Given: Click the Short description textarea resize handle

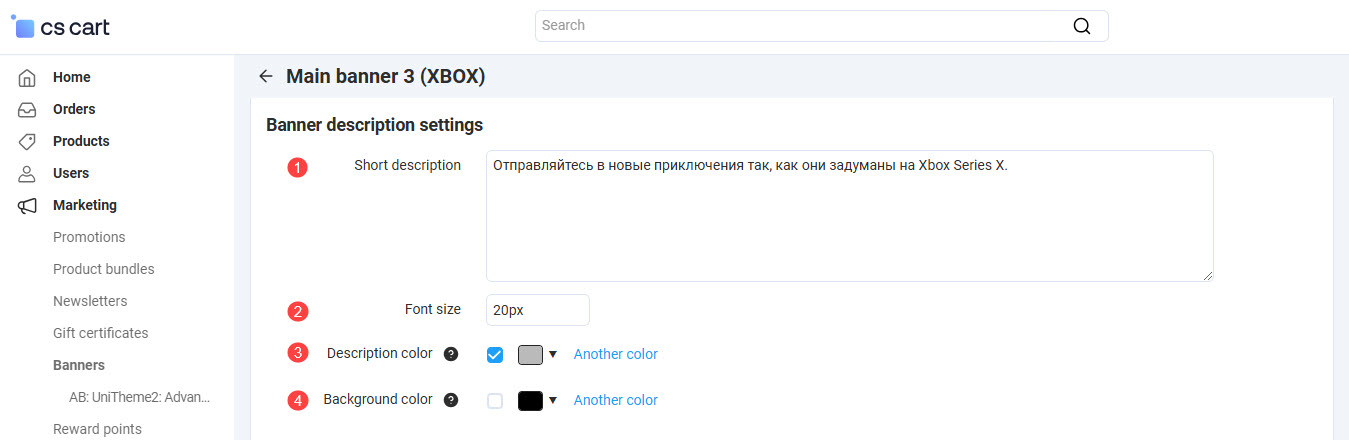Looking at the screenshot, I should point(1207,275).
